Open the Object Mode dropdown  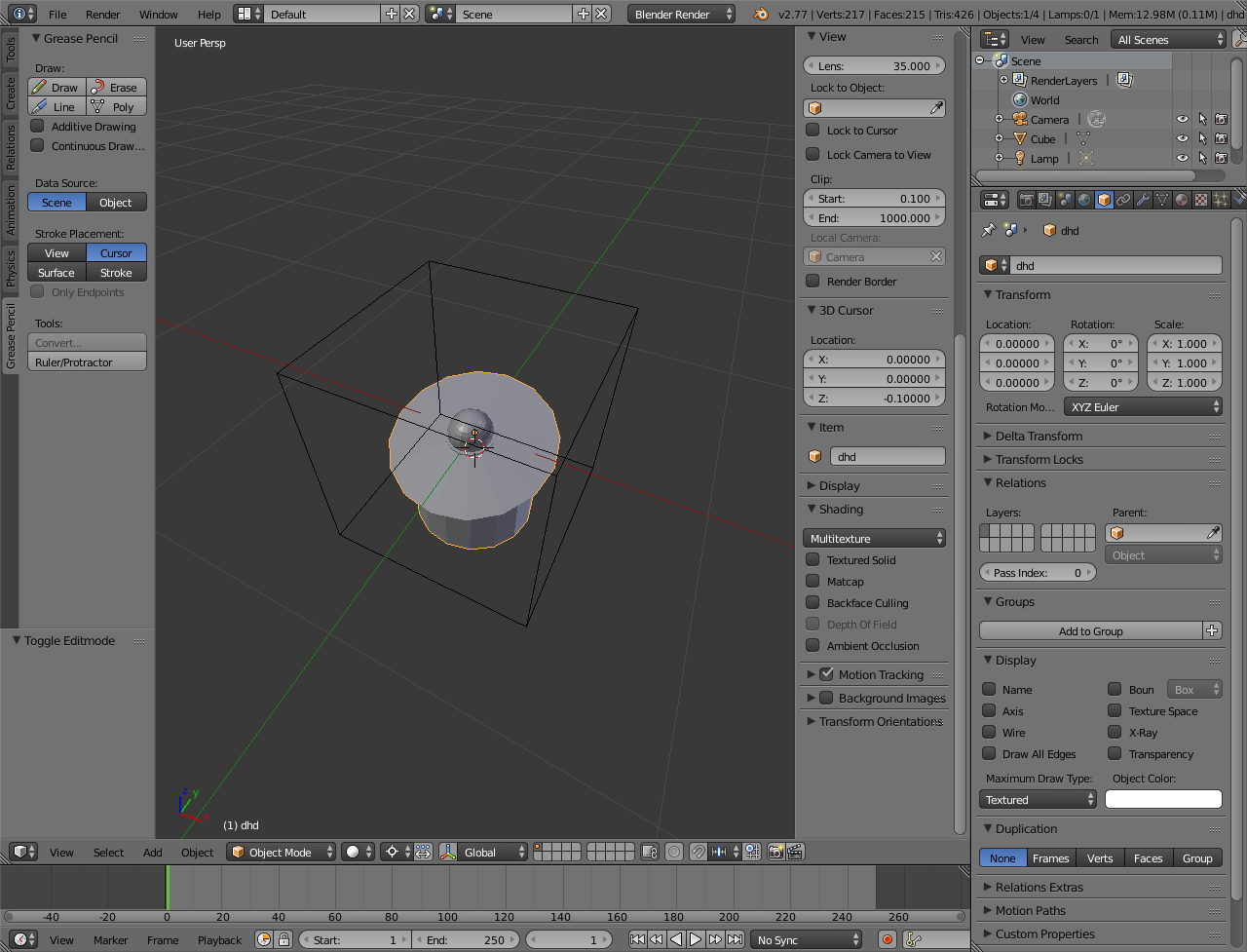point(281,853)
